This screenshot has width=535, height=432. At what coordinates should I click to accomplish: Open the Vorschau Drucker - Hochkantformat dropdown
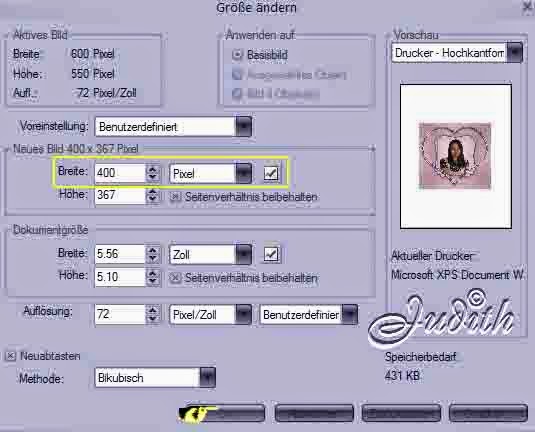[x=457, y=53]
